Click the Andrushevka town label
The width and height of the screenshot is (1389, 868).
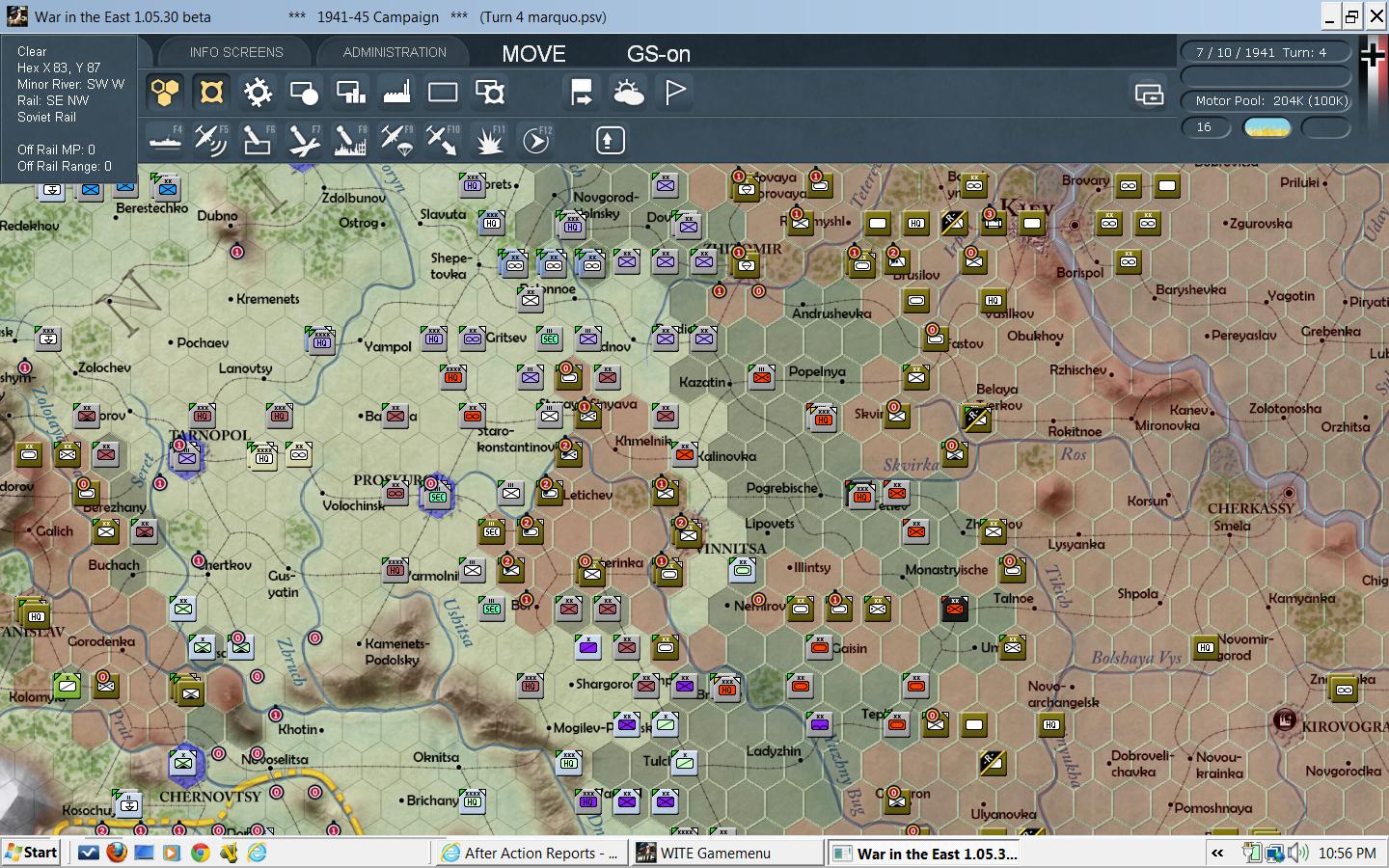coord(831,313)
